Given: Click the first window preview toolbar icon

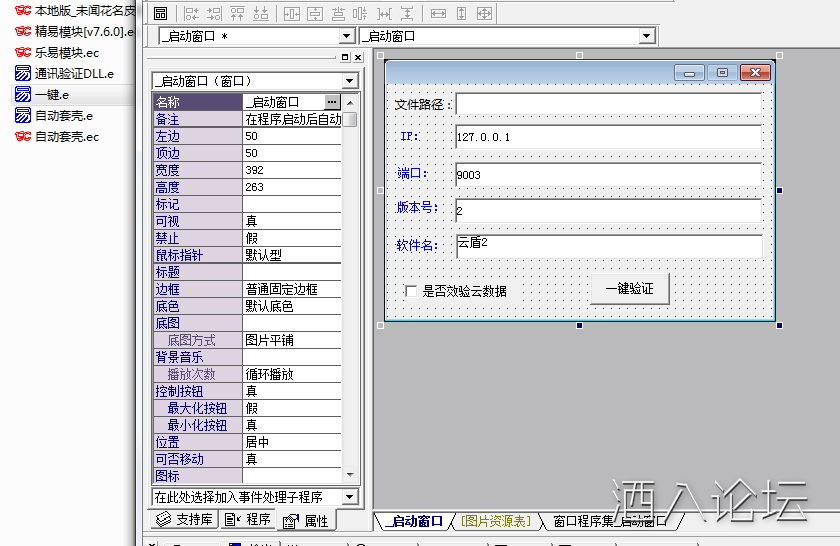Looking at the screenshot, I should tap(160, 14).
